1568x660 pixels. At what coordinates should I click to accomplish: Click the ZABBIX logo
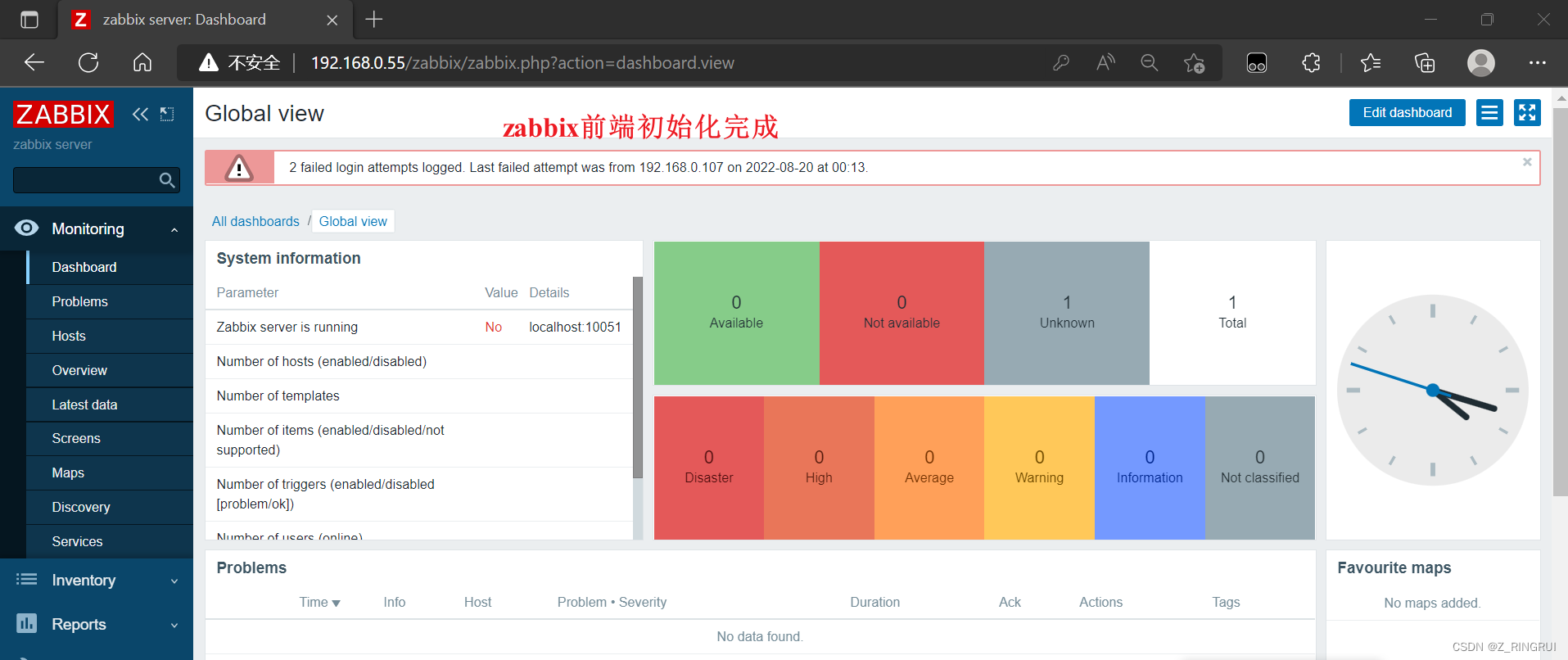[x=63, y=114]
